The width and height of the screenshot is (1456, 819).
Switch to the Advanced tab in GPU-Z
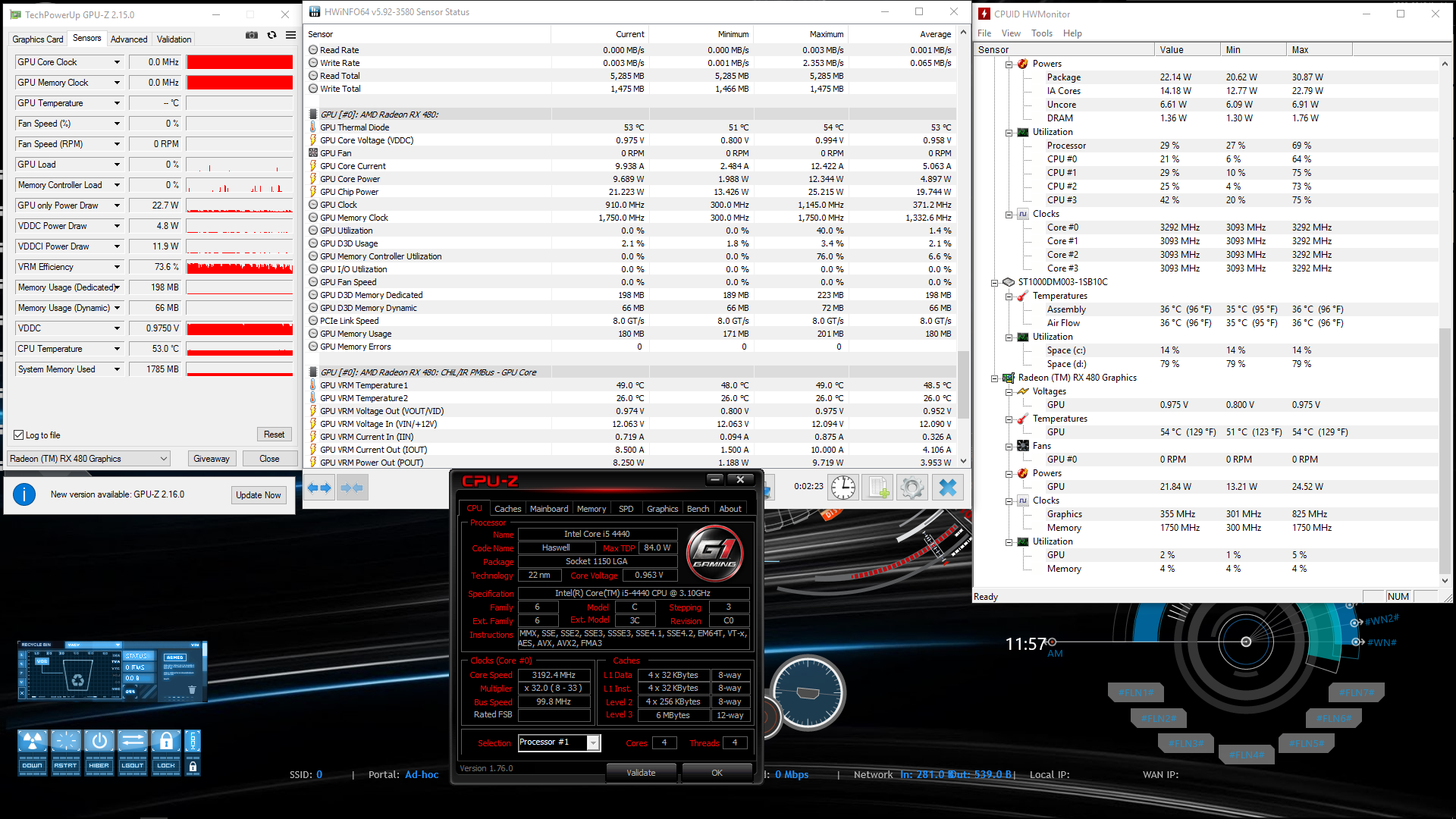point(129,39)
